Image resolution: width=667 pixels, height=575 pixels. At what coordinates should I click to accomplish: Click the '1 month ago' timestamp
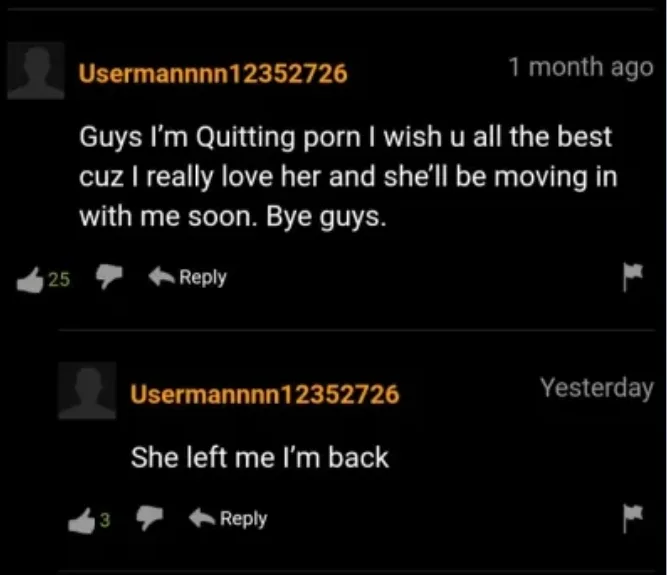pyautogui.click(x=581, y=68)
